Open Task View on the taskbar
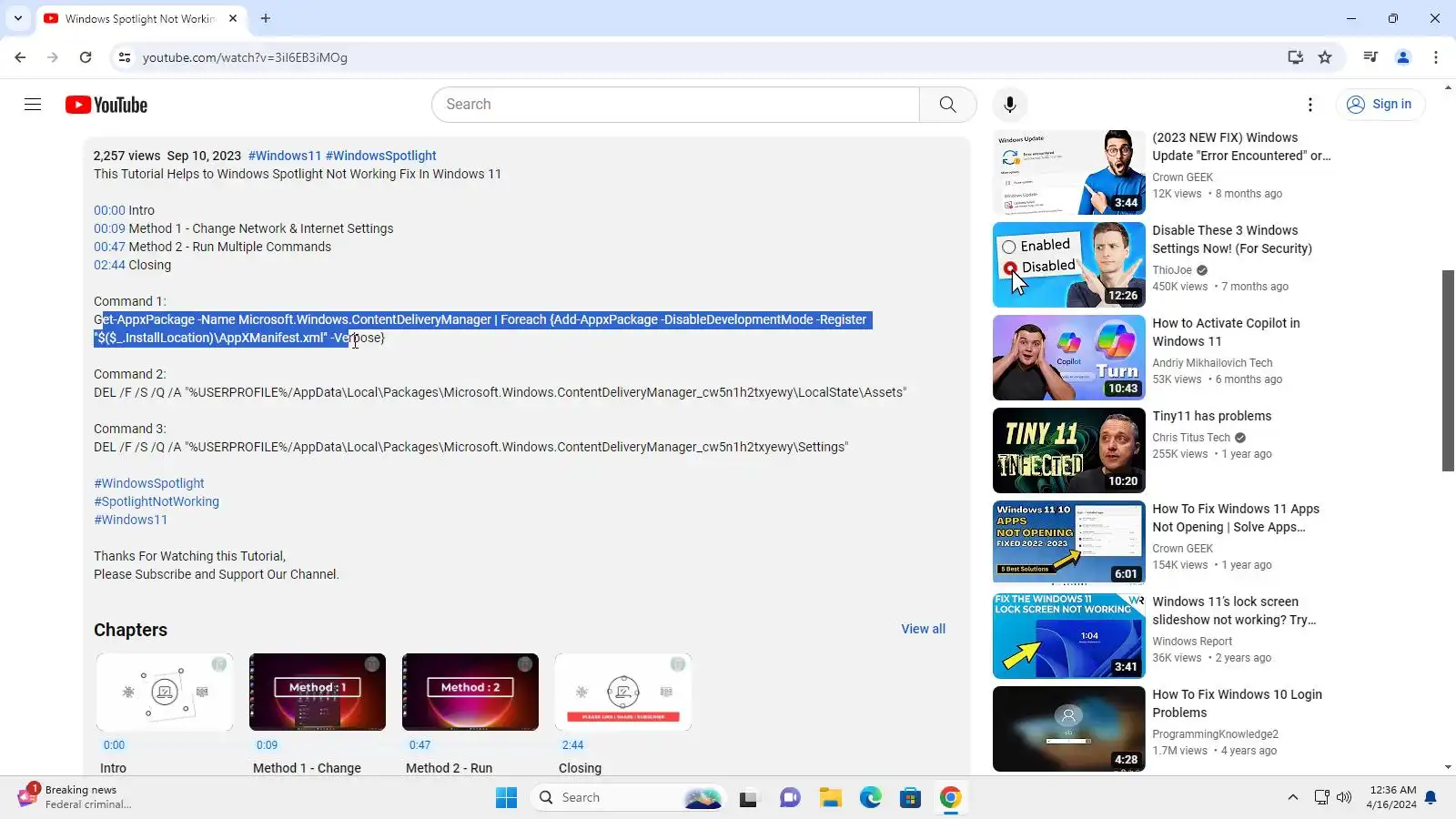 [748, 798]
